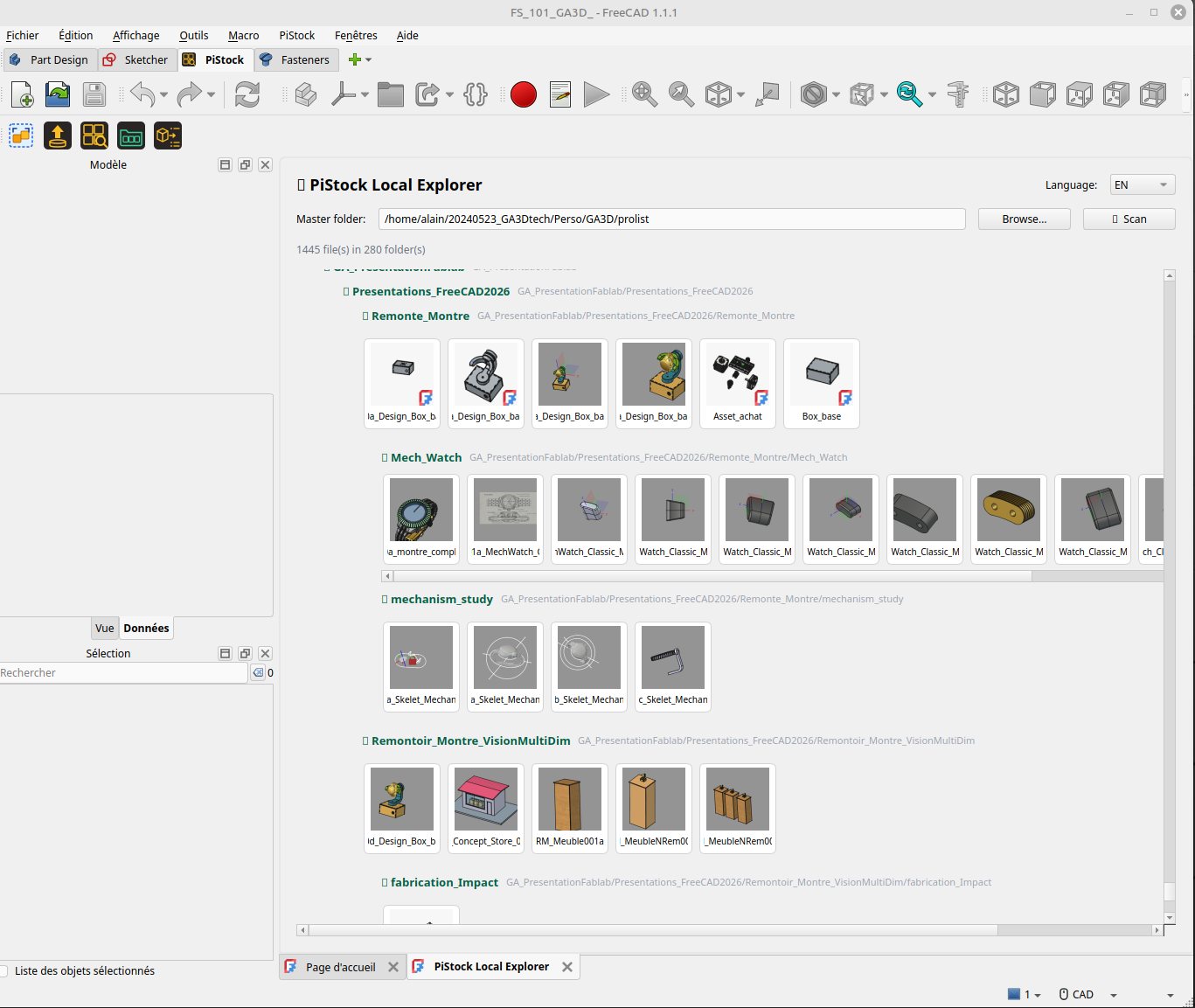The width and height of the screenshot is (1195, 1008).
Task: Open the macros dialog
Action: 560,94
